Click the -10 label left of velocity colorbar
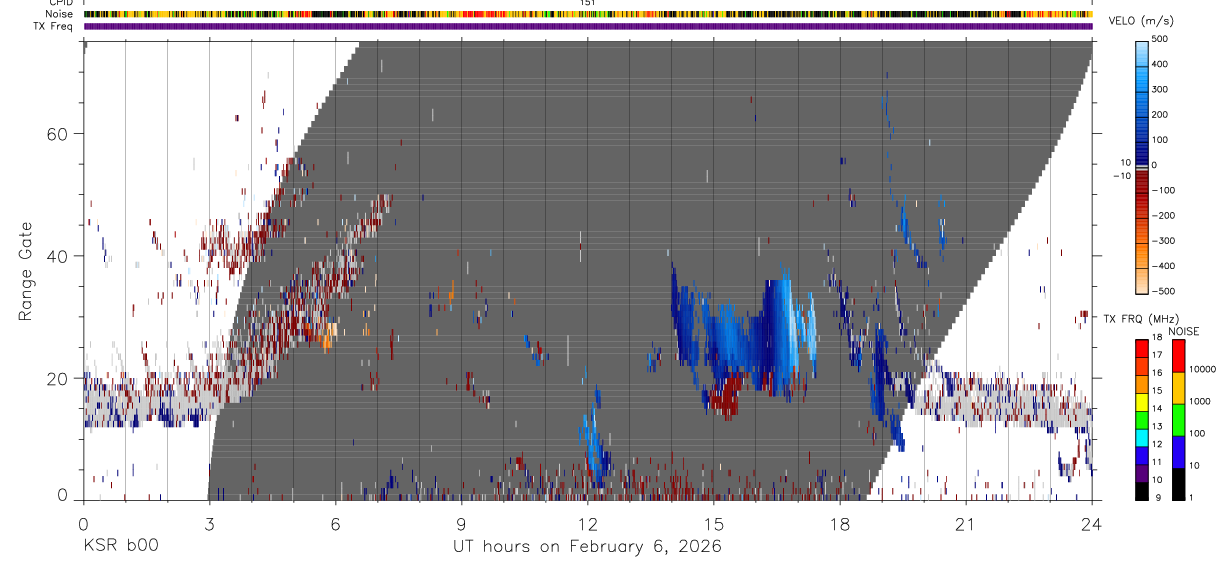The width and height of the screenshot is (1228, 567). pyautogui.click(x=1121, y=176)
